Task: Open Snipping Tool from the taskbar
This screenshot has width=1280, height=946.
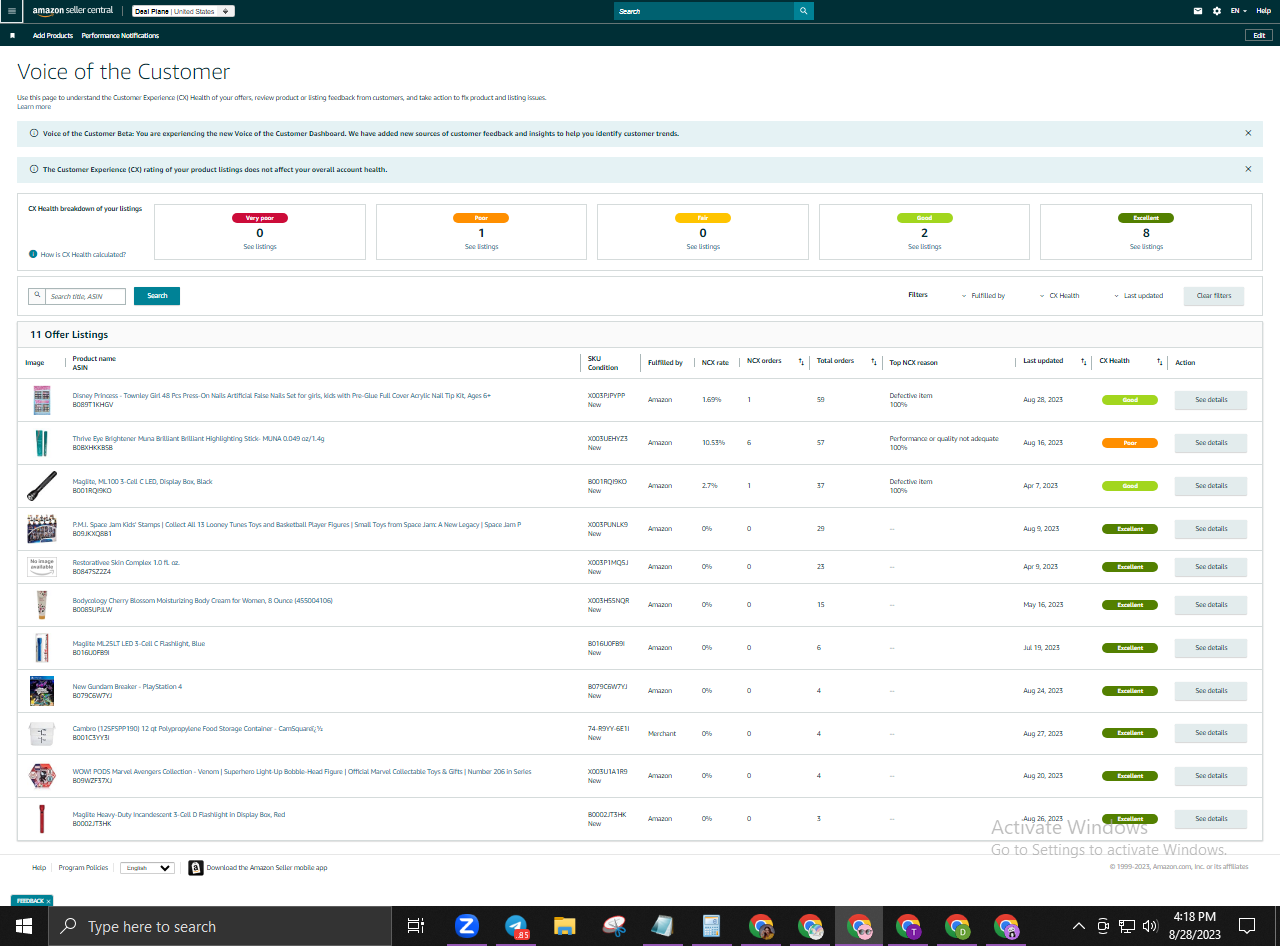Action: pos(614,926)
